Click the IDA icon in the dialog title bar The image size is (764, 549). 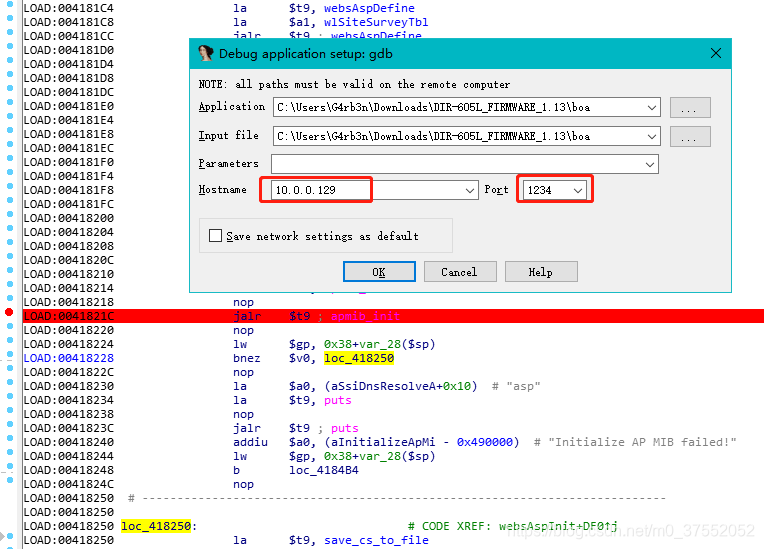point(206,53)
